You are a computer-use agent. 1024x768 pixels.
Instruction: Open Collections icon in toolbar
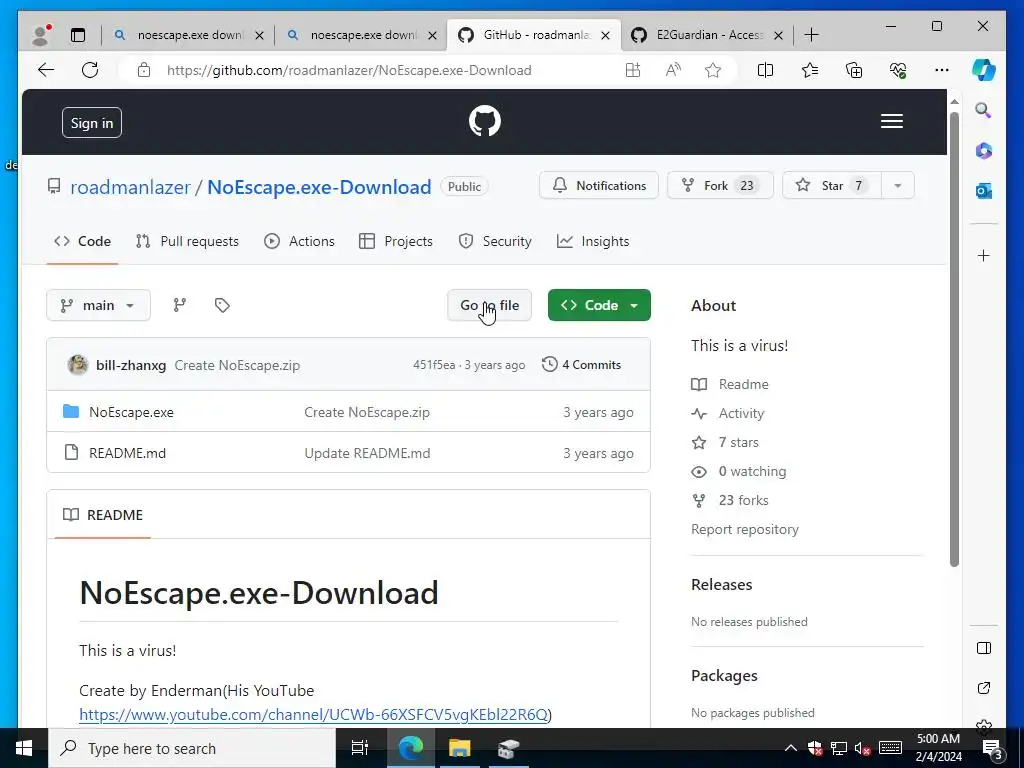[x=854, y=70]
